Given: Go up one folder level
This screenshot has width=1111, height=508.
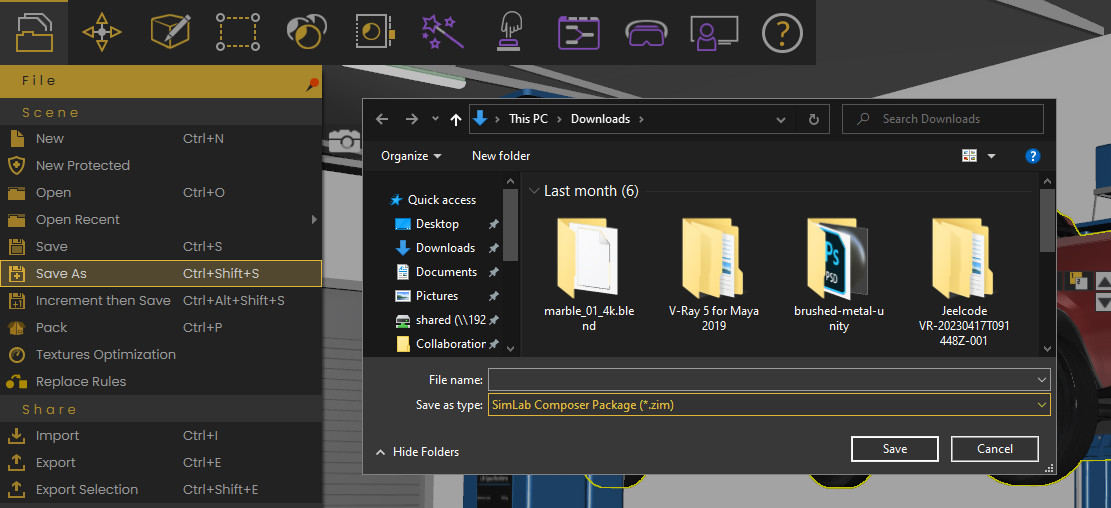Looking at the screenshot, I should click(456, 120).
